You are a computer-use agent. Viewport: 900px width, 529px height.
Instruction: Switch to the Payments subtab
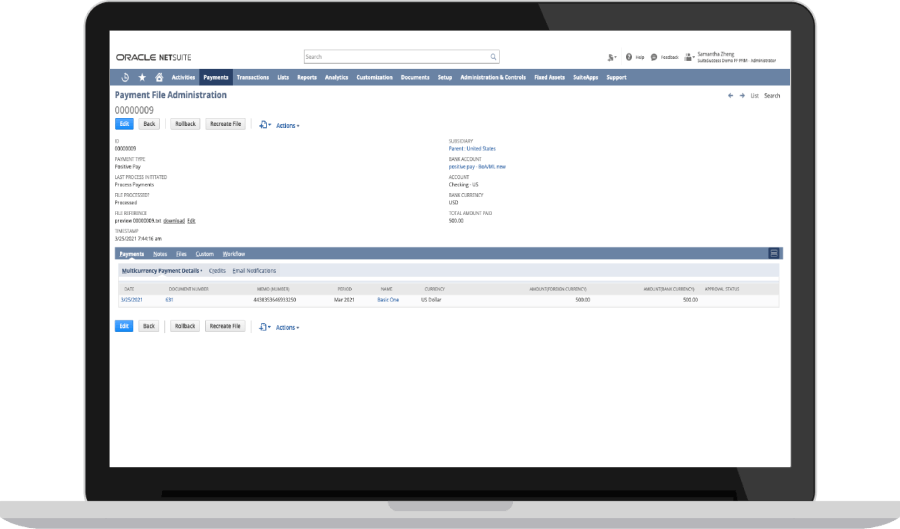pyautogui.click(x=131, y=254)
